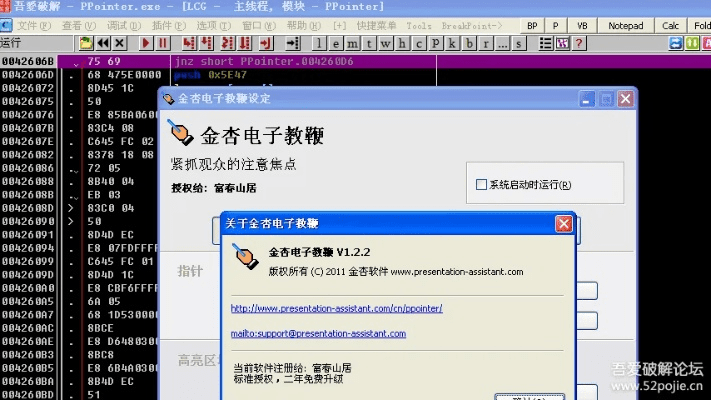Click the BP button
This screenshot has width=711, height=400.
(532, 26)
